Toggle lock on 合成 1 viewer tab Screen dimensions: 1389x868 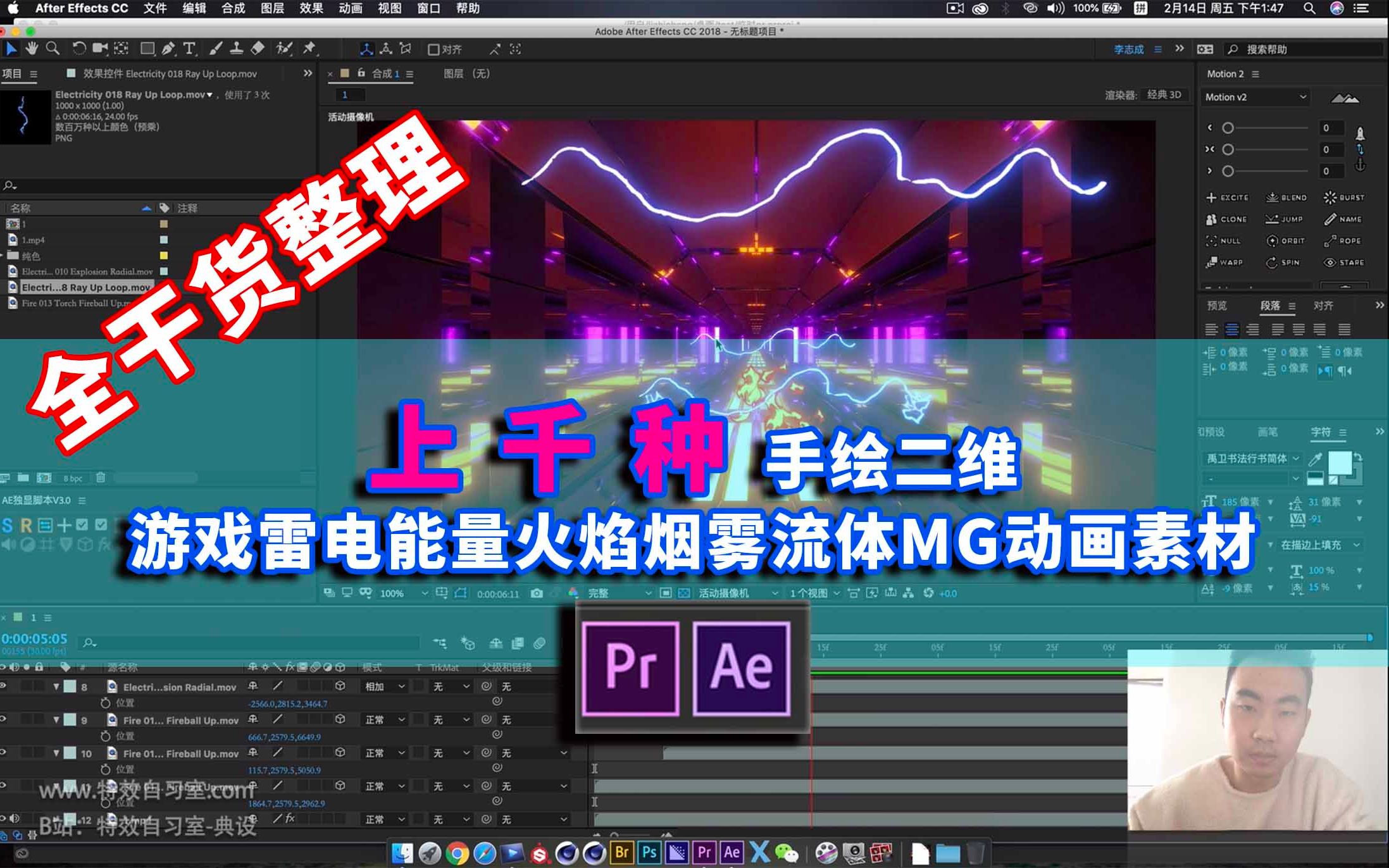(361, 73)
